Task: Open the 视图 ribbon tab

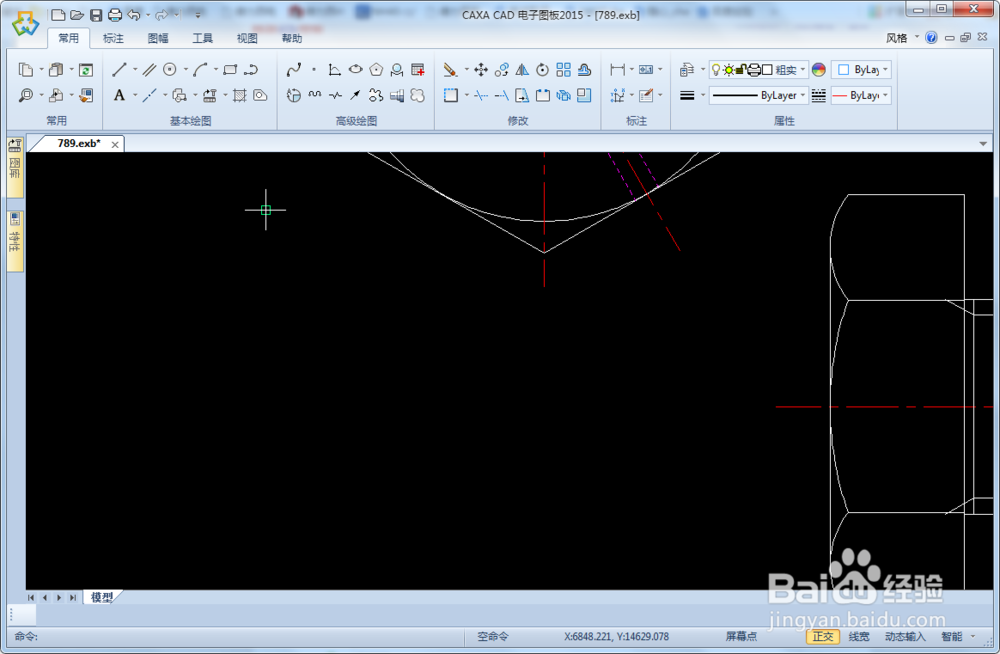Action: click(x=247, y=38)
